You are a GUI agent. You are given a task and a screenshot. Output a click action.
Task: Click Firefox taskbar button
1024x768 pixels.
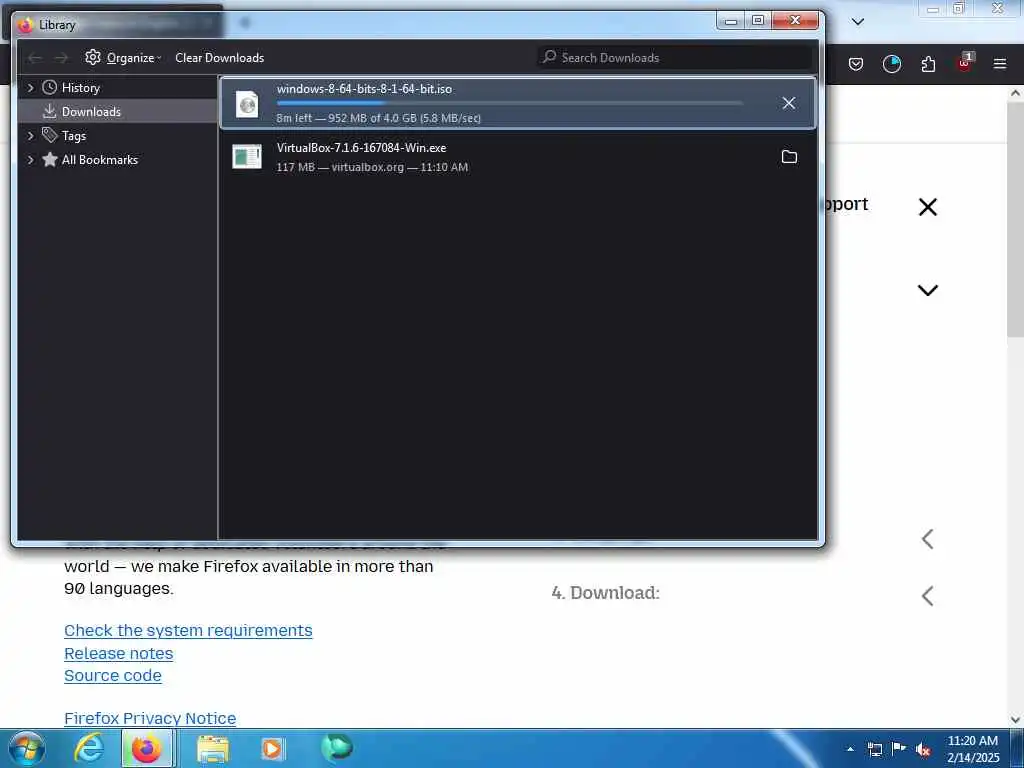click(148, 748)
